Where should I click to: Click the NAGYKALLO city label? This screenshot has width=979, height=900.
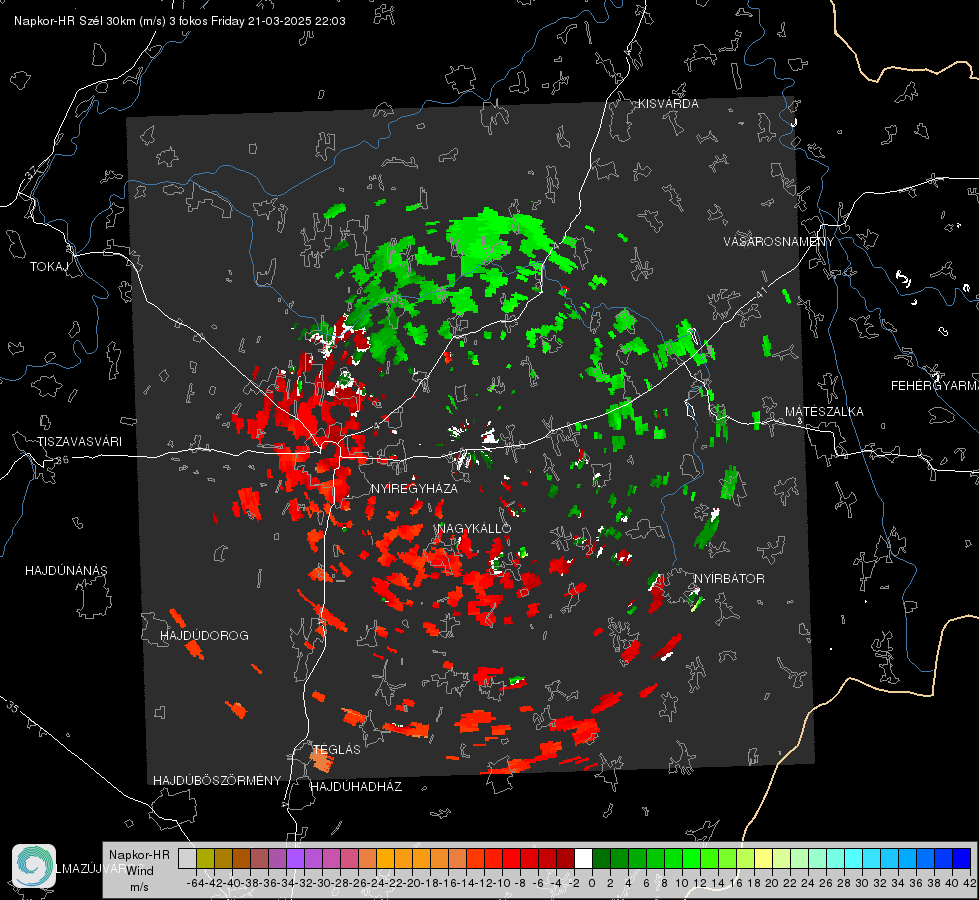474,528
